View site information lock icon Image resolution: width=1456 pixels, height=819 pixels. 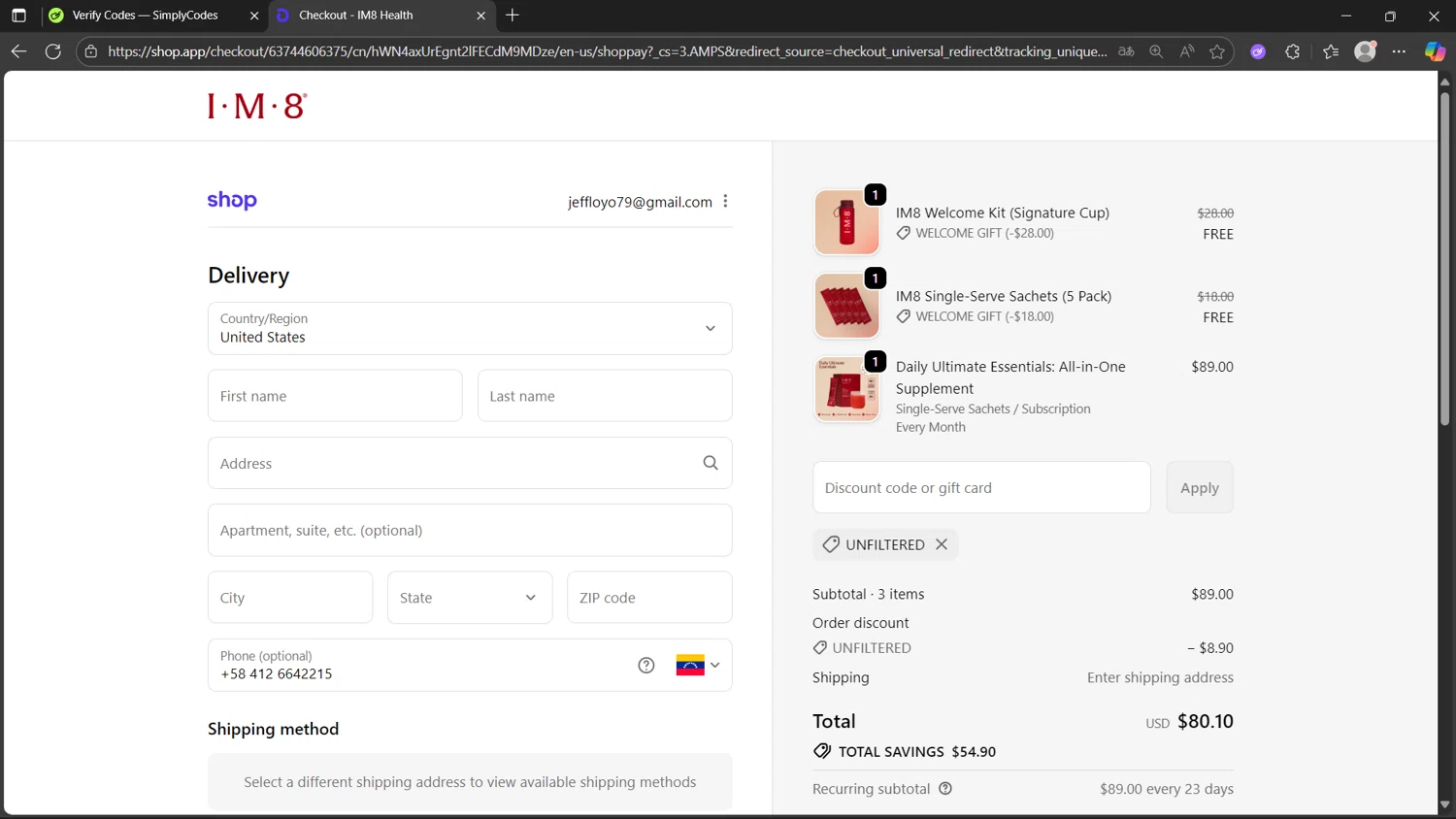pos(91,51)
